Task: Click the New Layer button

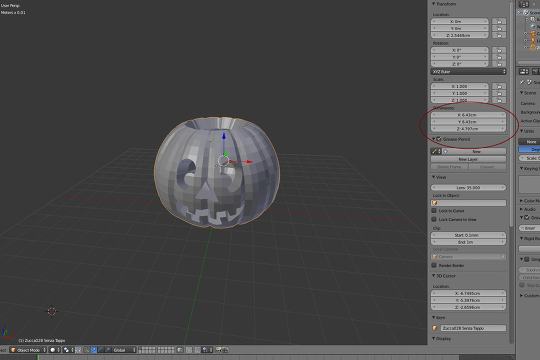Action: point(468,159)
